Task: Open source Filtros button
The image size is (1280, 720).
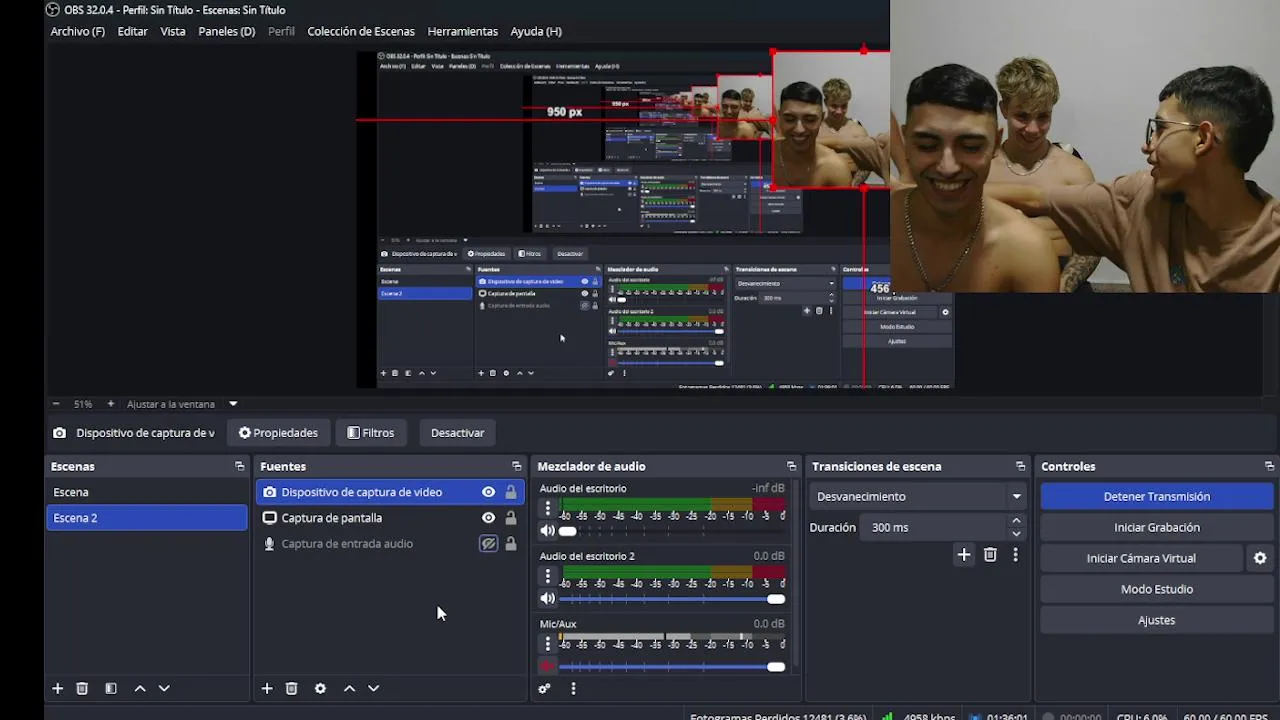Action: coord(371,433)
